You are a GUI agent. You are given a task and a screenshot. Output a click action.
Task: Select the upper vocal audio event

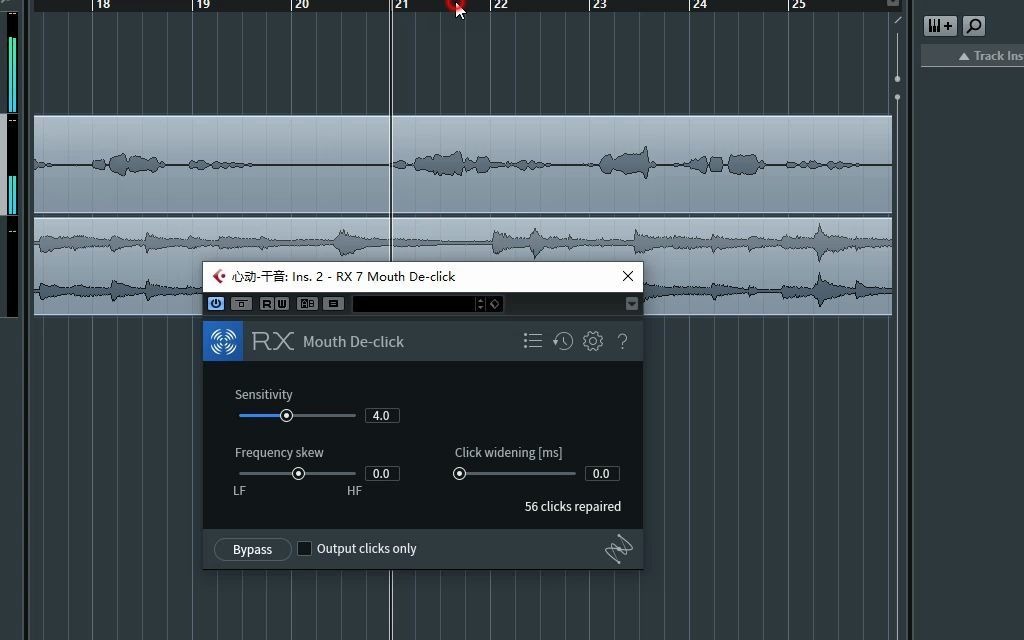[x=462, y=165]
